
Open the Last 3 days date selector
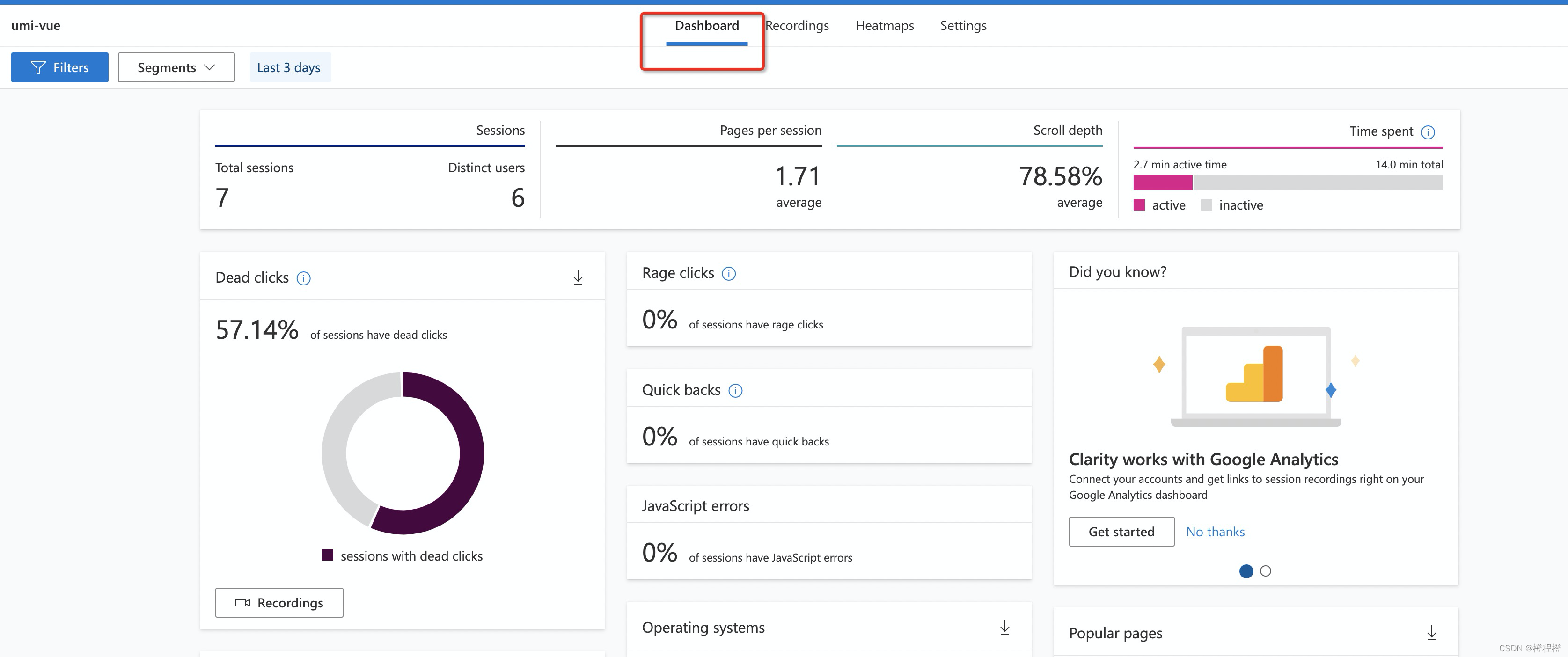289,67
